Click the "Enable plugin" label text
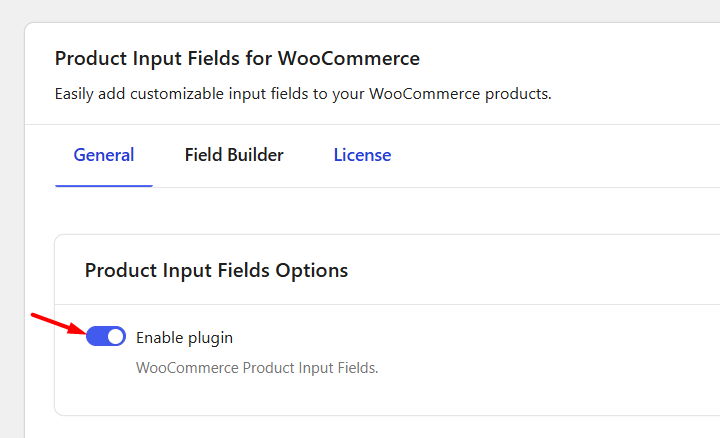Image resolution: width=720 pixels, height=438 pixels. coord(184,338)
